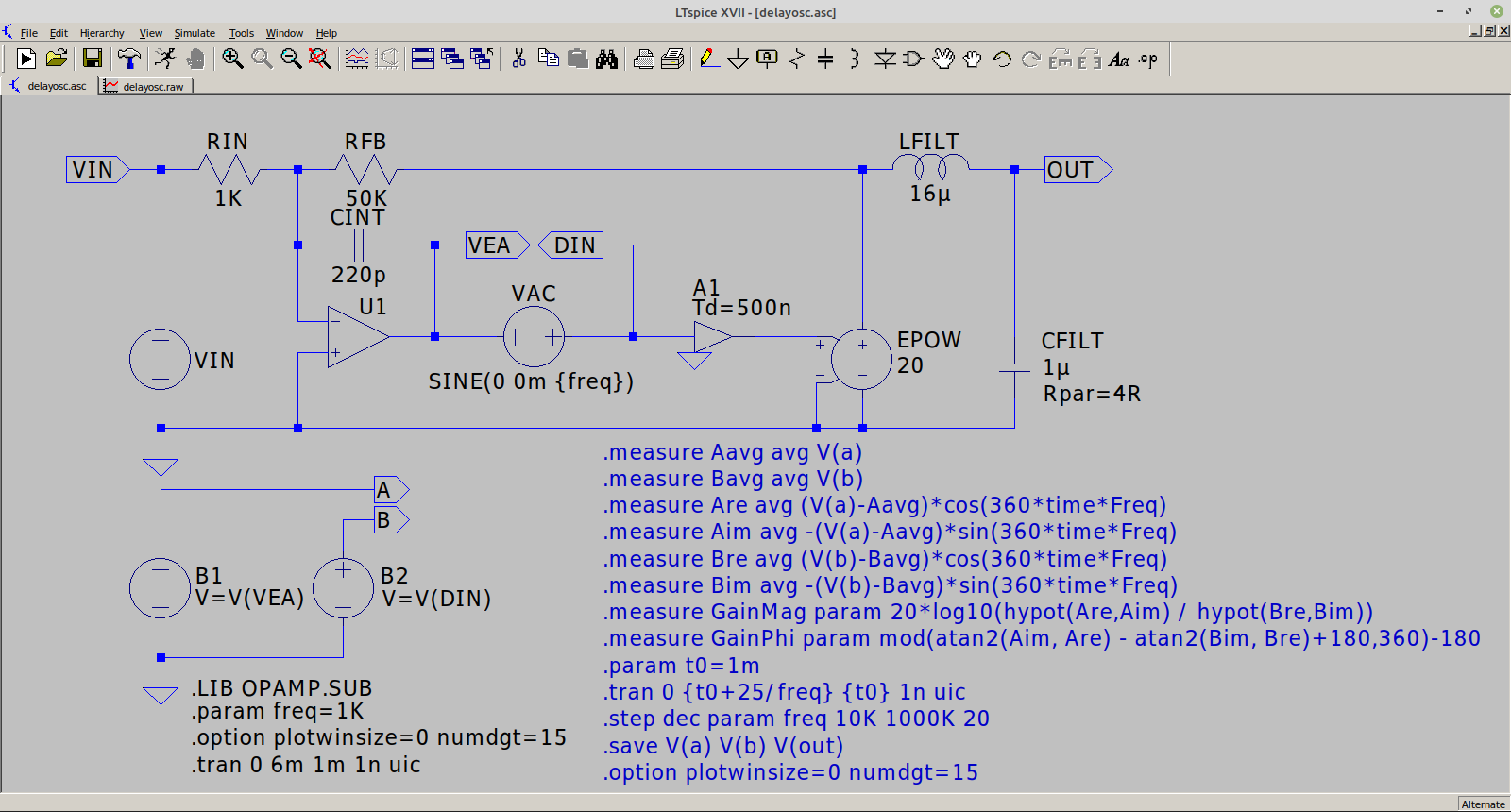
Task: Open the Window menu
Action: pyautogui.click(x=284, y=33)
